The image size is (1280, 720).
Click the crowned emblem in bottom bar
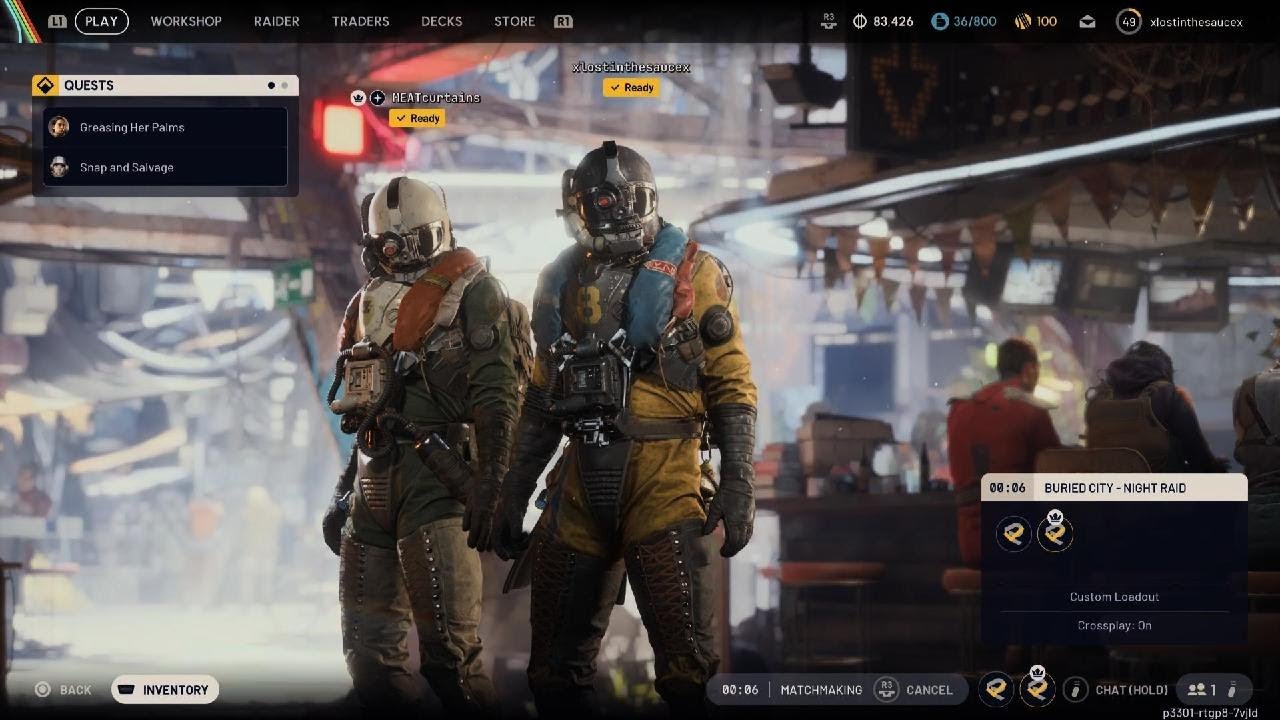click(x=1037, y=687)
